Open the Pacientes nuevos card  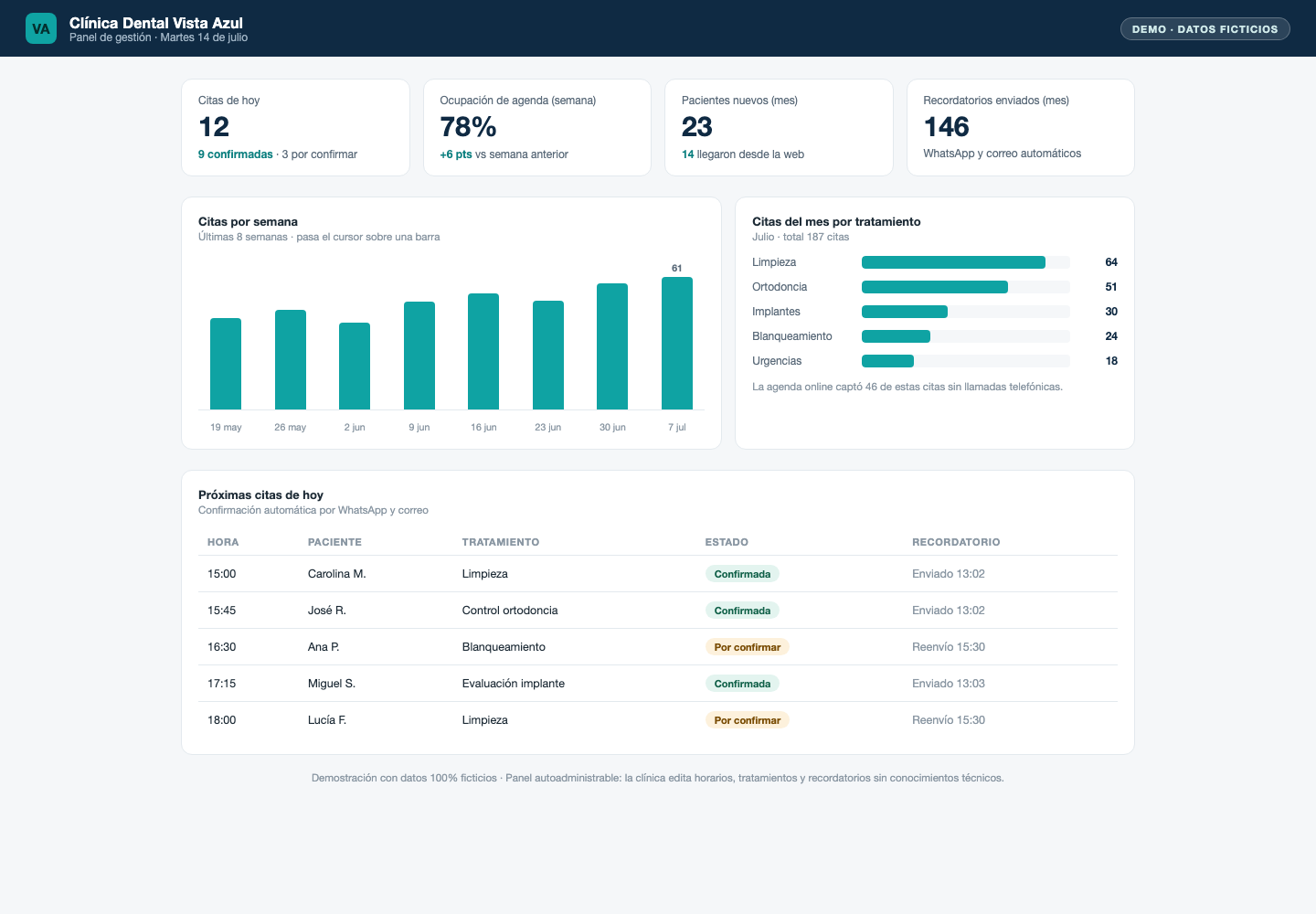779,127
